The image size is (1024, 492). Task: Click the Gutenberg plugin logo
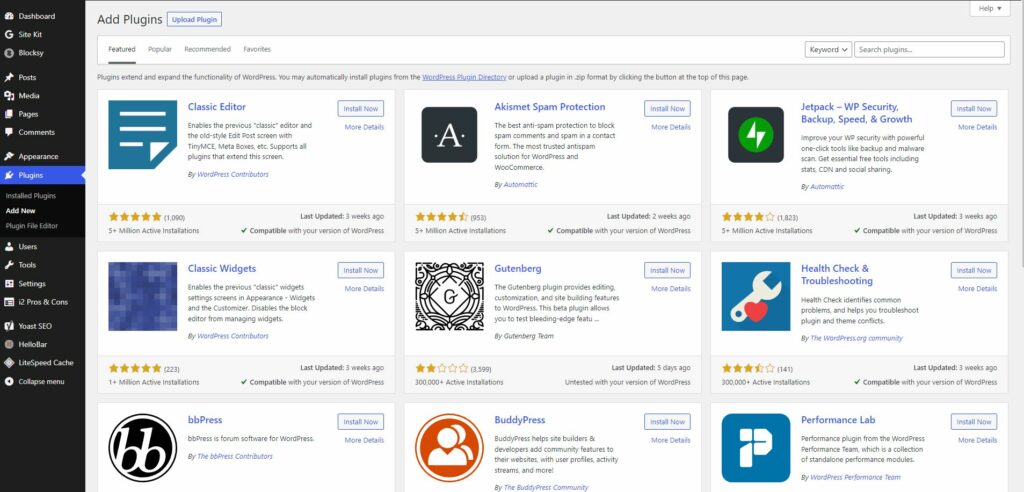[x=449, y=296]
